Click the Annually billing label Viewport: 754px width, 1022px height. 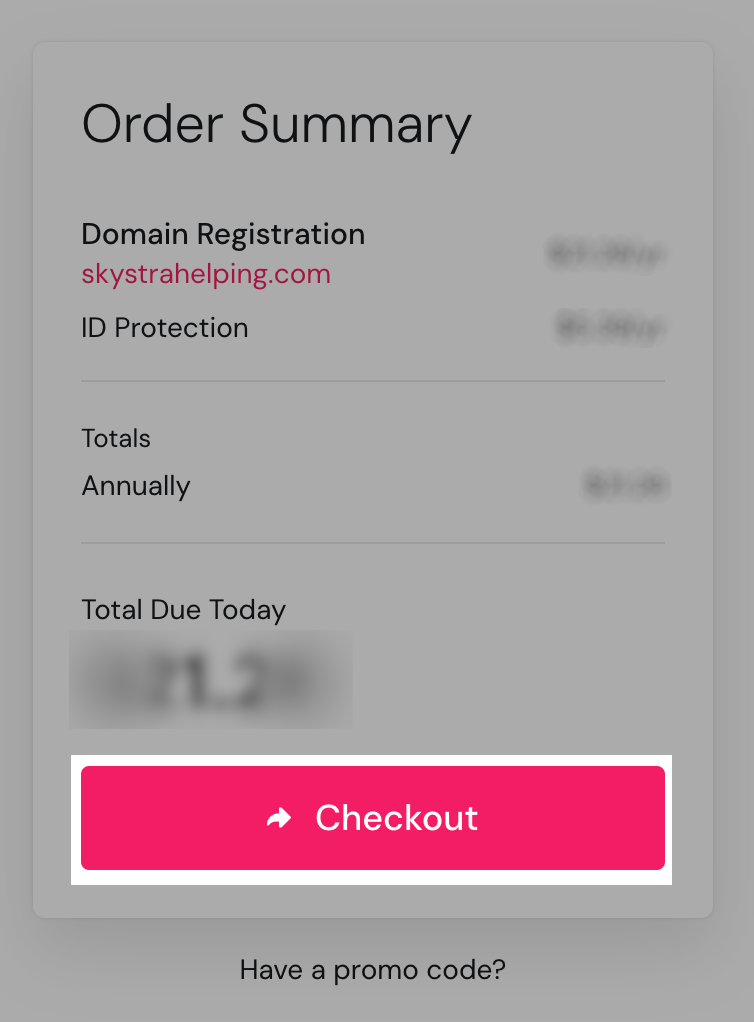click(x=135, y=487)
